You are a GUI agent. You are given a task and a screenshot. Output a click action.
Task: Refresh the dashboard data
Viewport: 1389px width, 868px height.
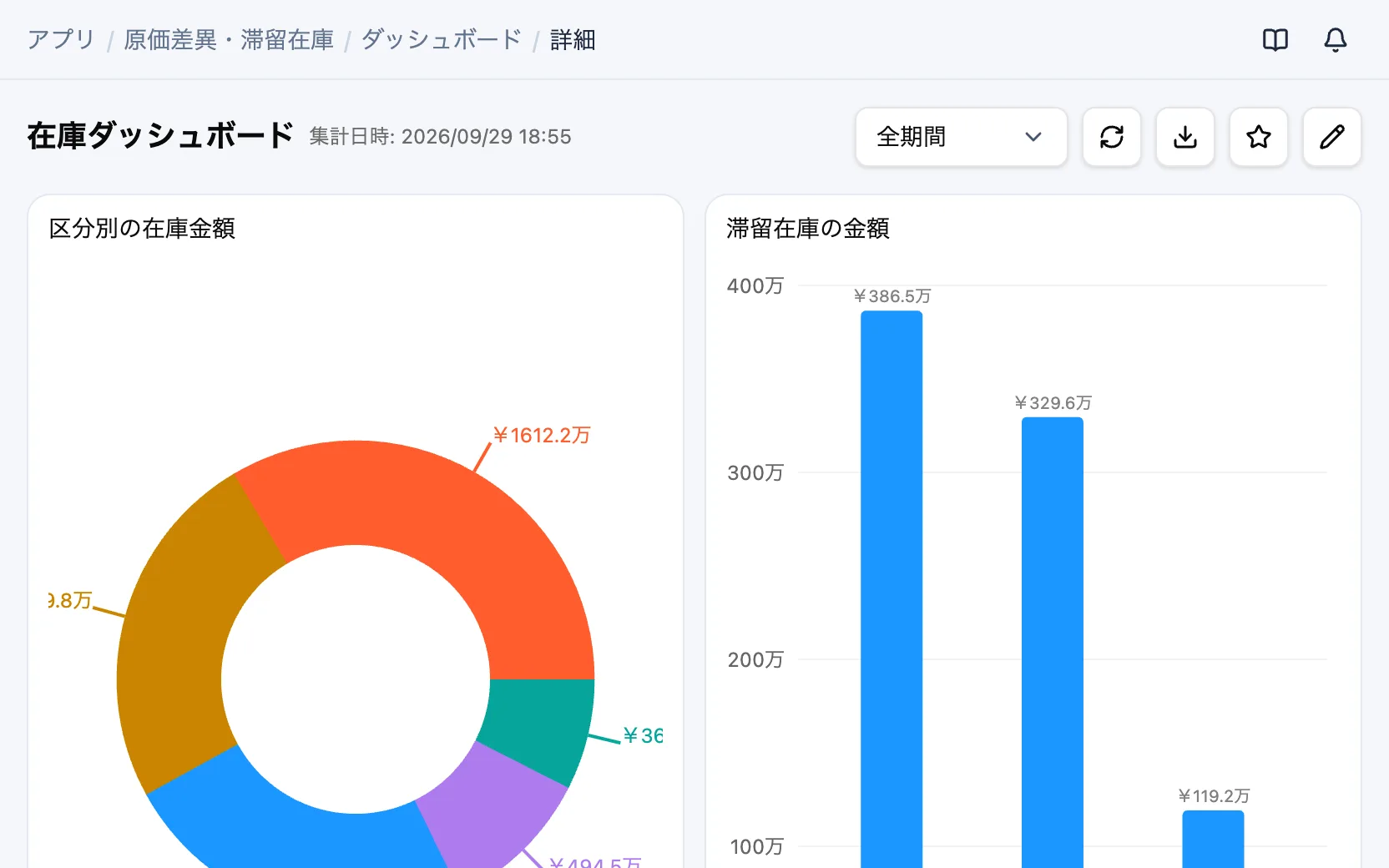(x=1112, y=137)
